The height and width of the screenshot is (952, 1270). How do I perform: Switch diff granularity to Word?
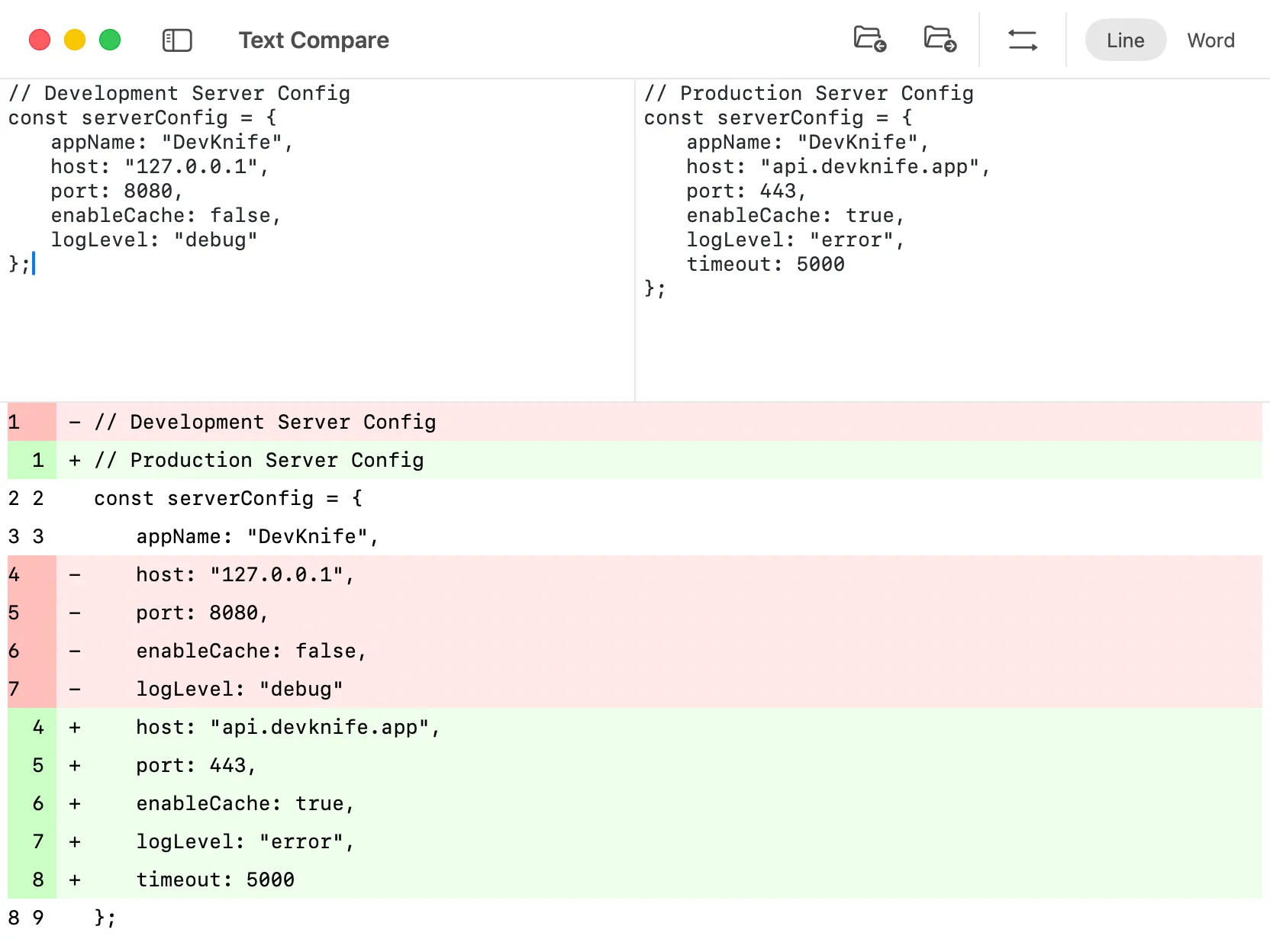click(1211, 40)
